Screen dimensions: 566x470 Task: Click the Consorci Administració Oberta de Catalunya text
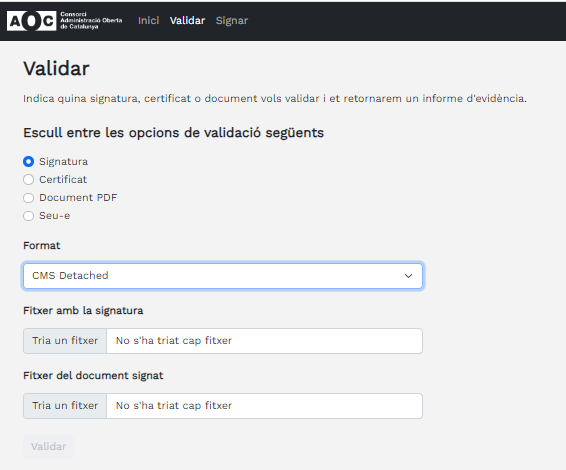point(91,21)
